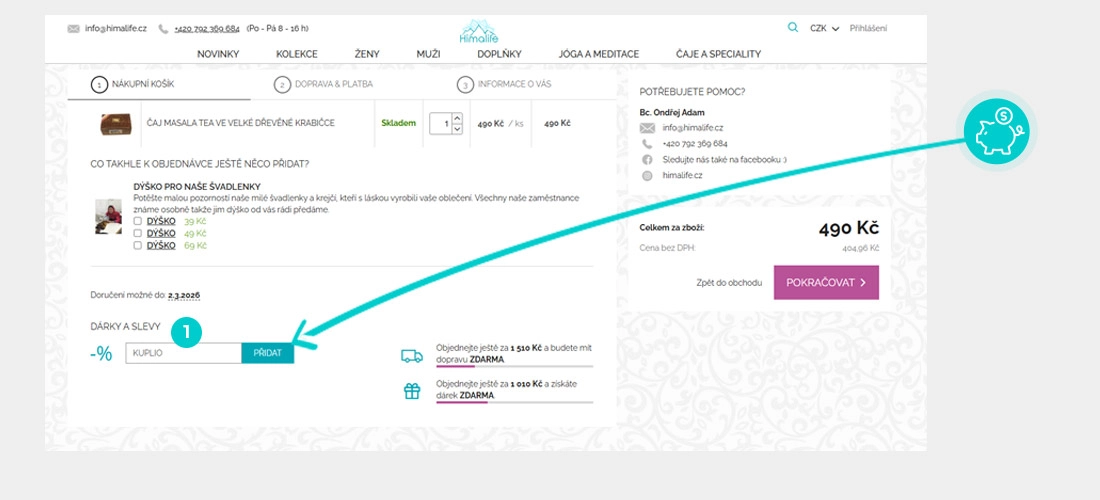
Task: Open the DOPLŇKY menu
Action: click(499, 54)
